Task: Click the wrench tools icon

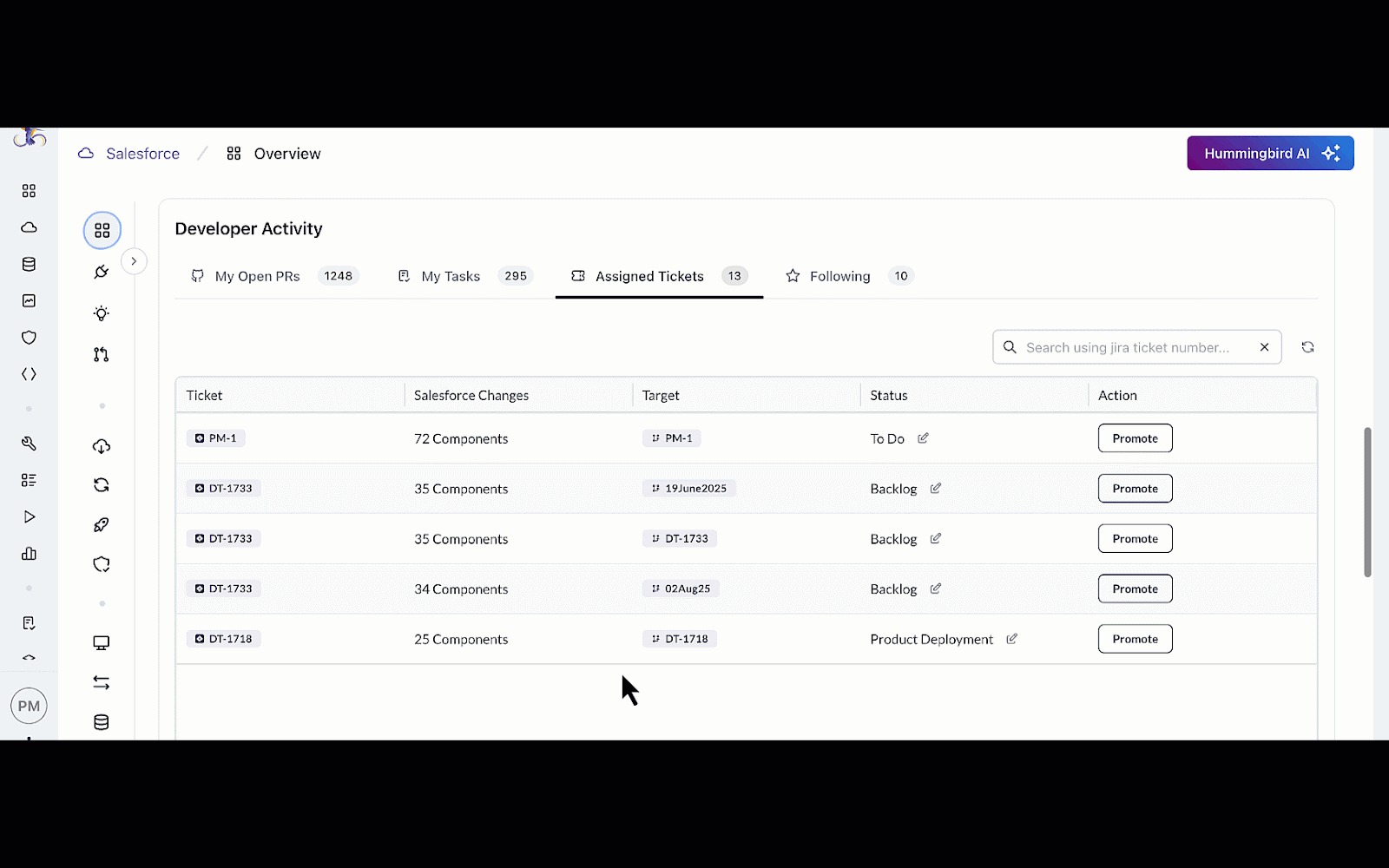Action: pos(29,444)
